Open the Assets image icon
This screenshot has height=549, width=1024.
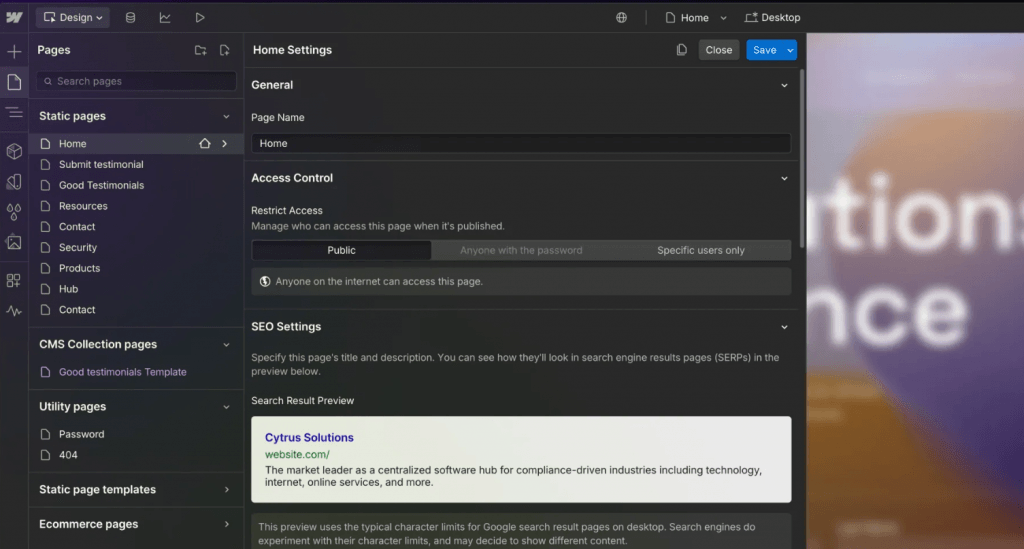click(x=14, y=242)
